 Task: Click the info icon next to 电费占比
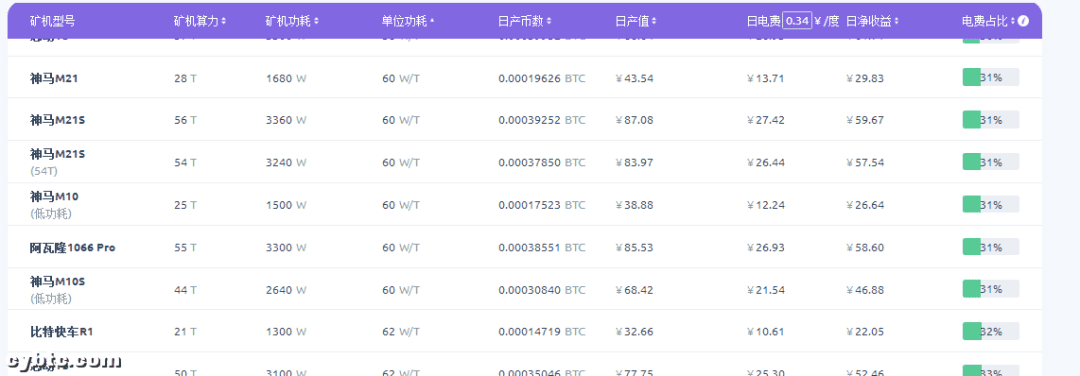click(x=1024, y=21)
